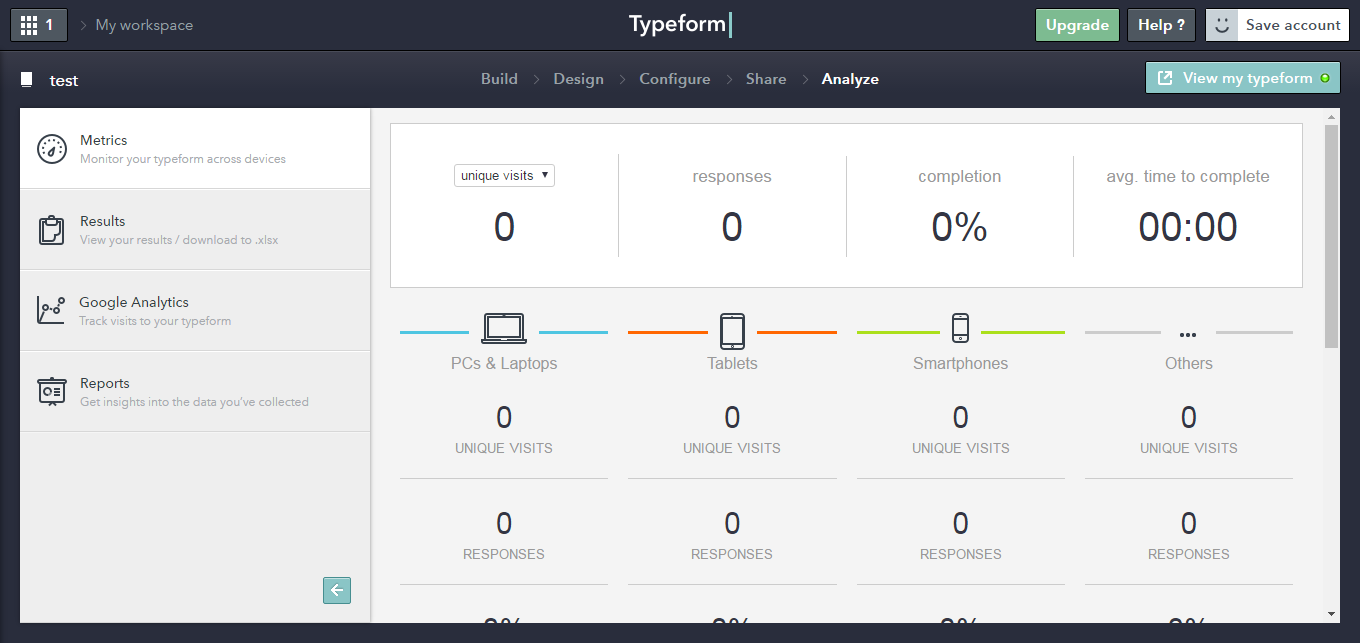
Task: Click the Metrics gauge icon
Action: (52, 149)
